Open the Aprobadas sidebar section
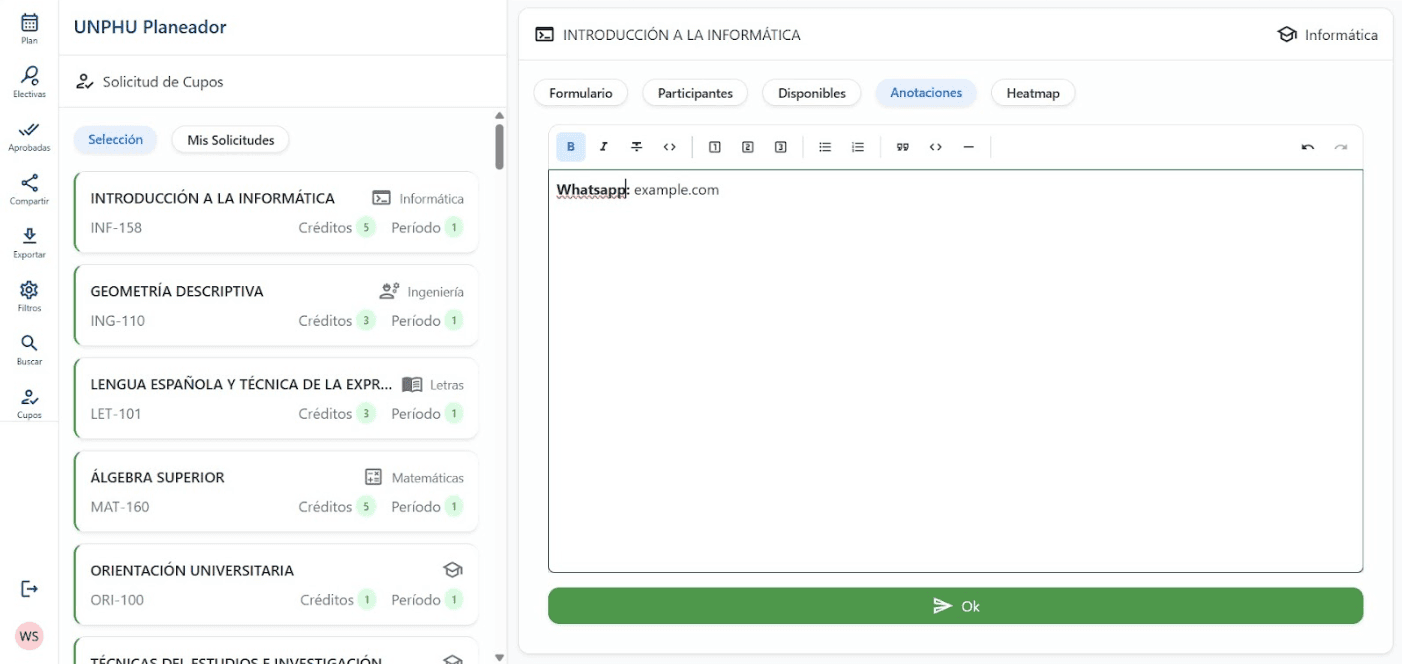This screenshot has width=1402, height=670. click(x=29, y=136)
